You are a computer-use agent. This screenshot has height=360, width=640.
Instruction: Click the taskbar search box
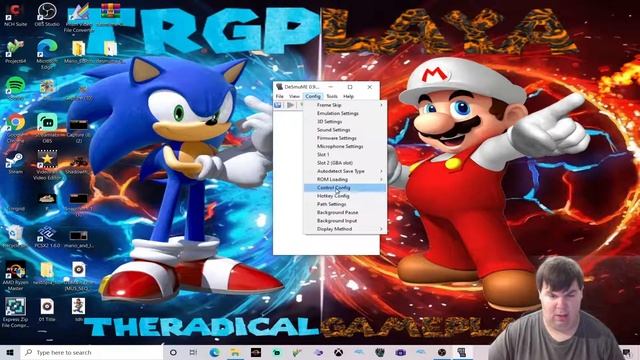pos(92,352)
